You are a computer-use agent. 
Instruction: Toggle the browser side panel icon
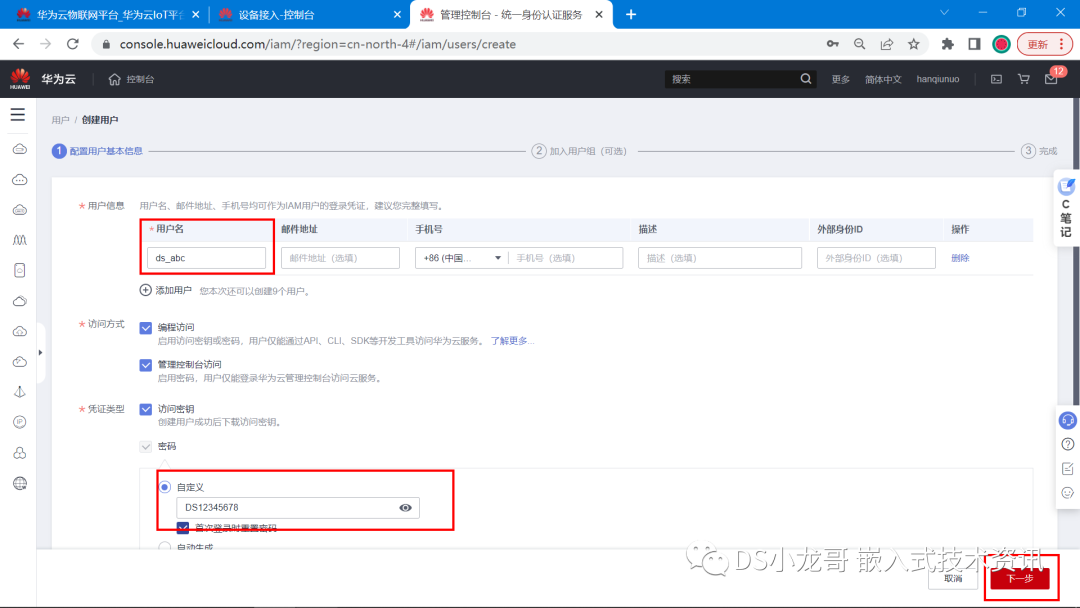click(974, 44)
